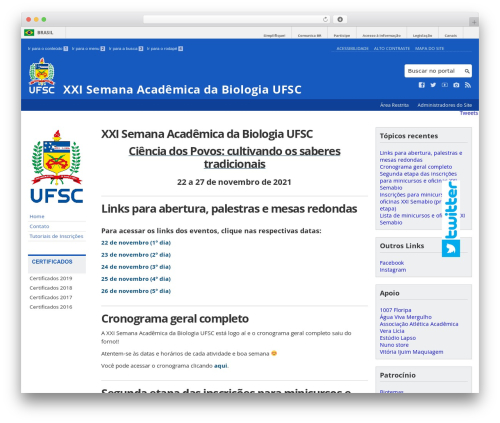
Task: Open Estúdio Lapso under Apoio
Action: (398, 338)
